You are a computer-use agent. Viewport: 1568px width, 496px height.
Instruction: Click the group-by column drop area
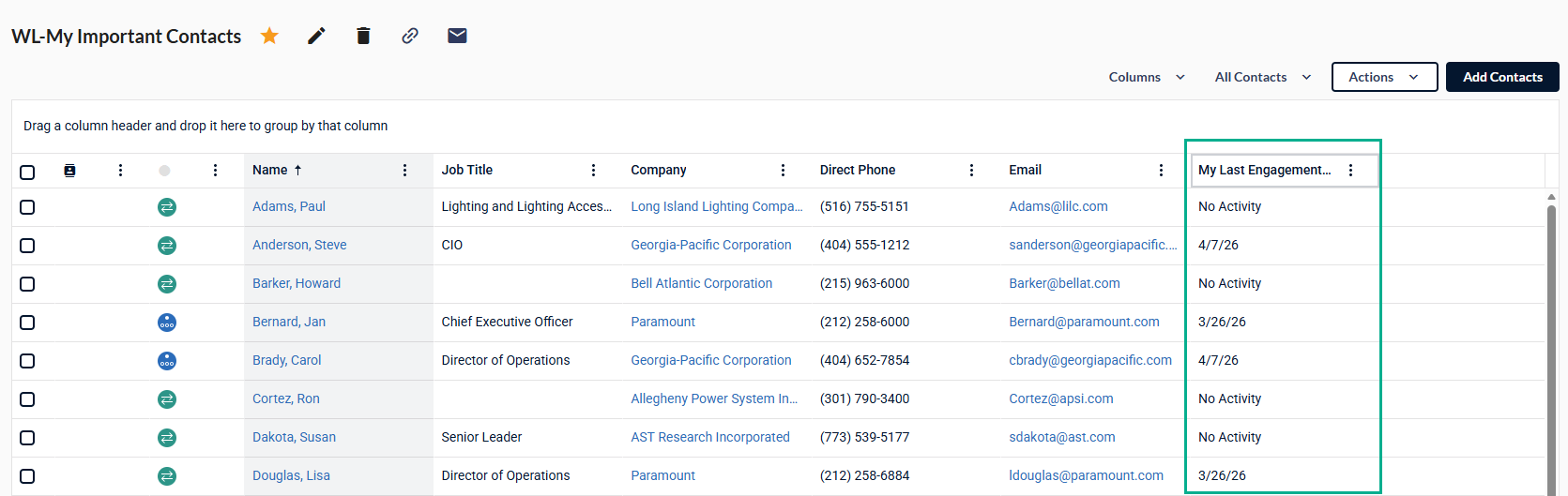[784, 126]
